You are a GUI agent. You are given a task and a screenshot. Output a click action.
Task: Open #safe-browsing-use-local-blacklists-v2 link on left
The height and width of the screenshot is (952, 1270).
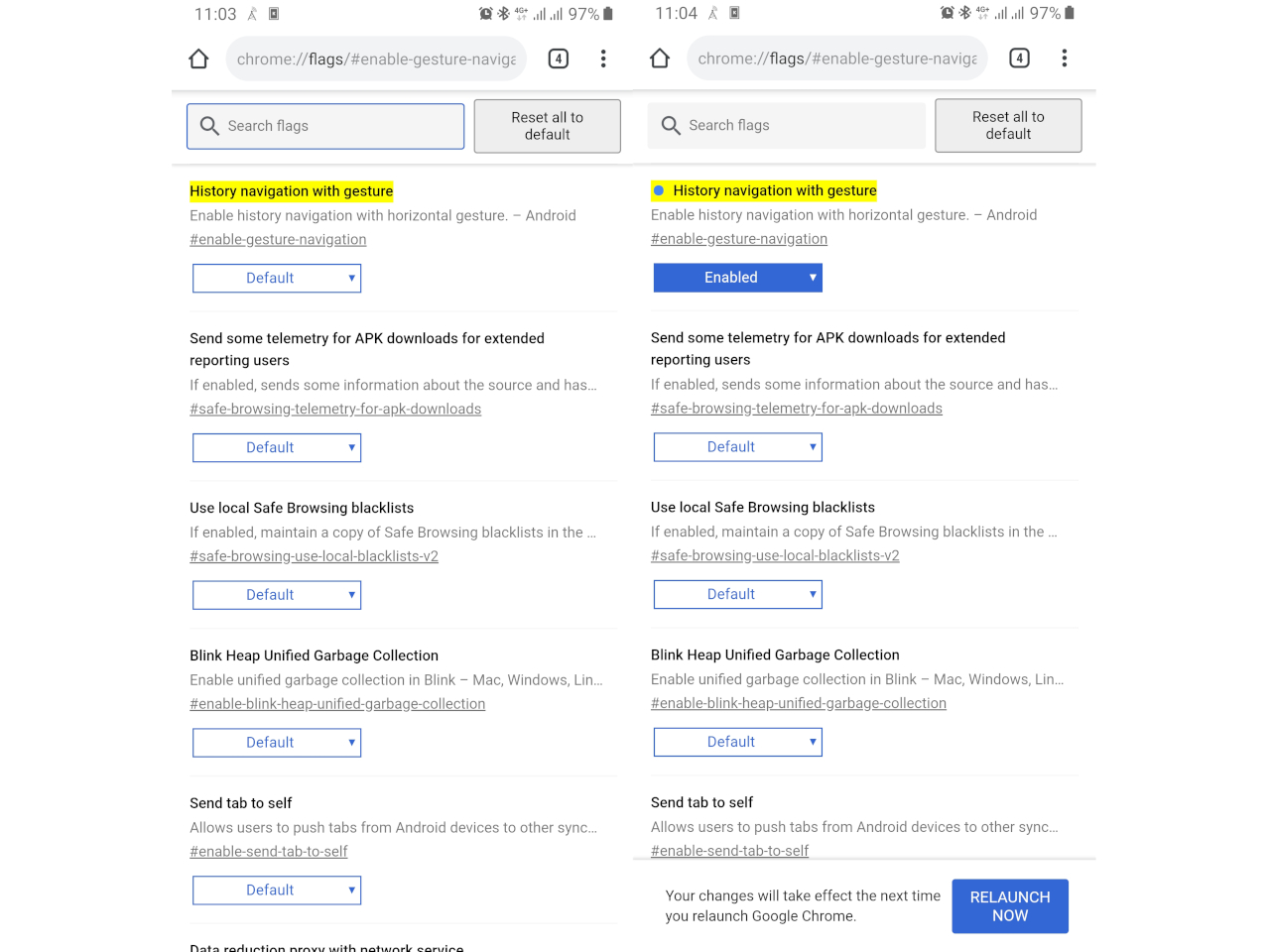coord(314,556)
